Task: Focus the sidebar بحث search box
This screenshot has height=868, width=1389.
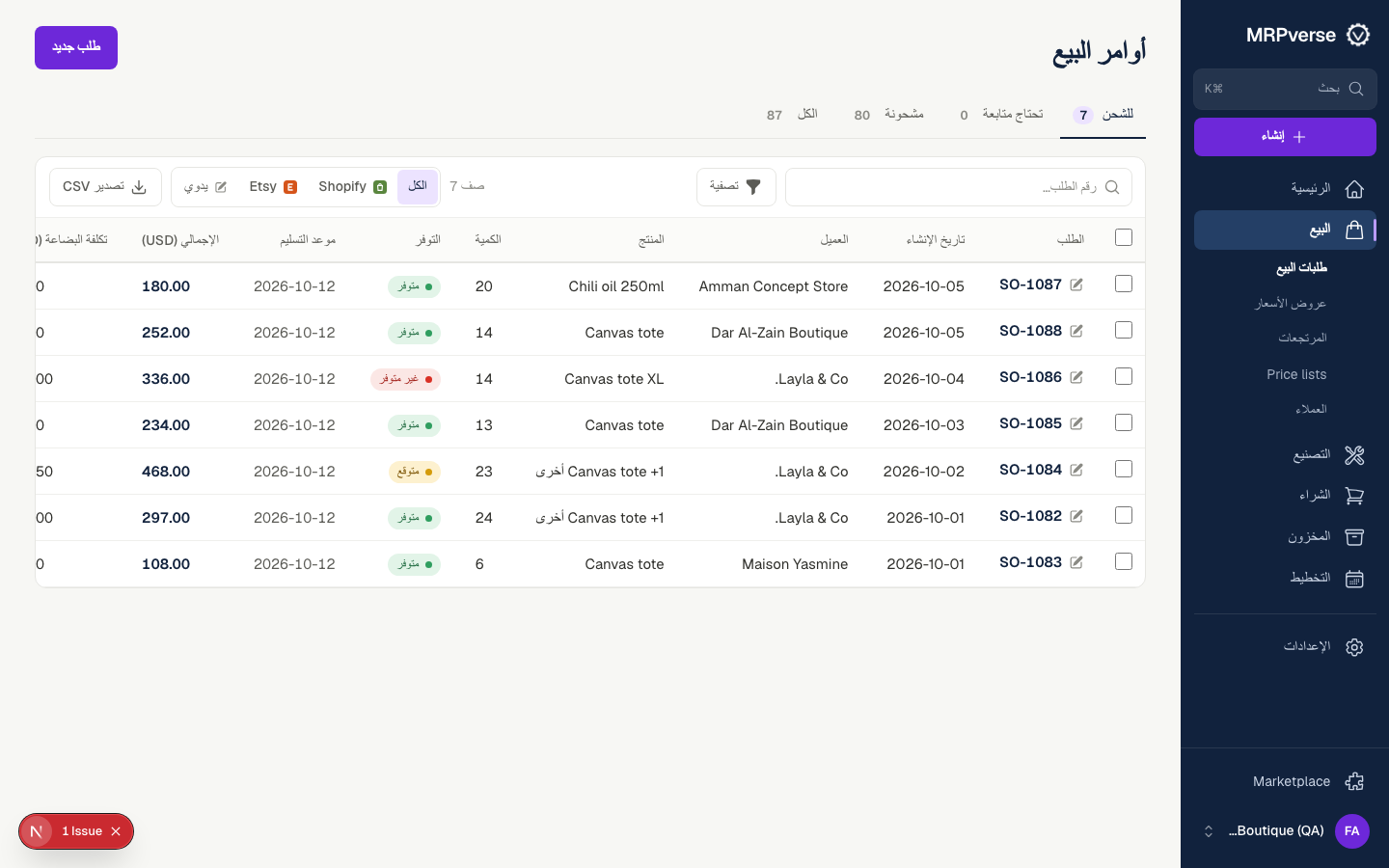Action: pos(1285,89)
